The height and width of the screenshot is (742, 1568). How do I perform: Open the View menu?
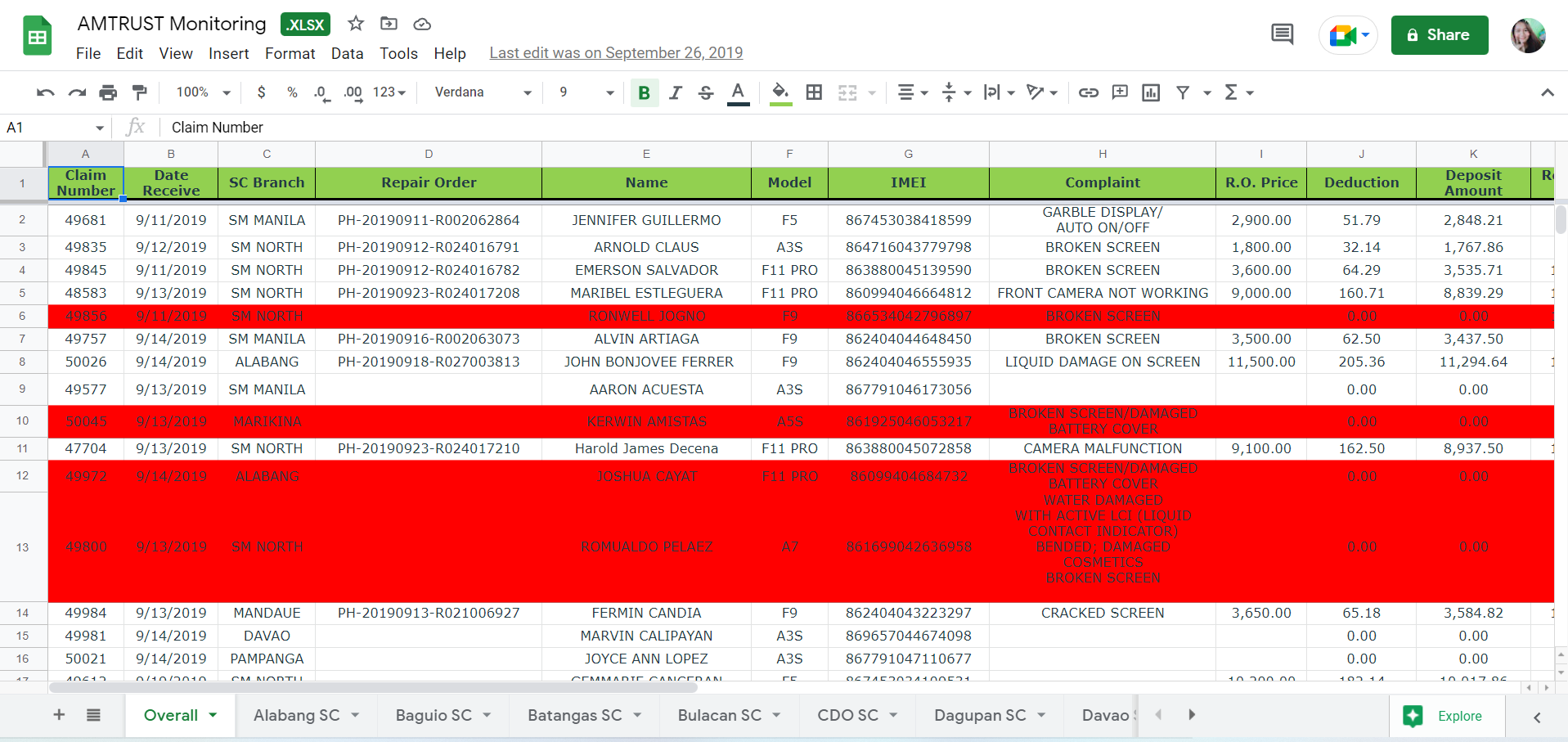click(x=176, y=53)
